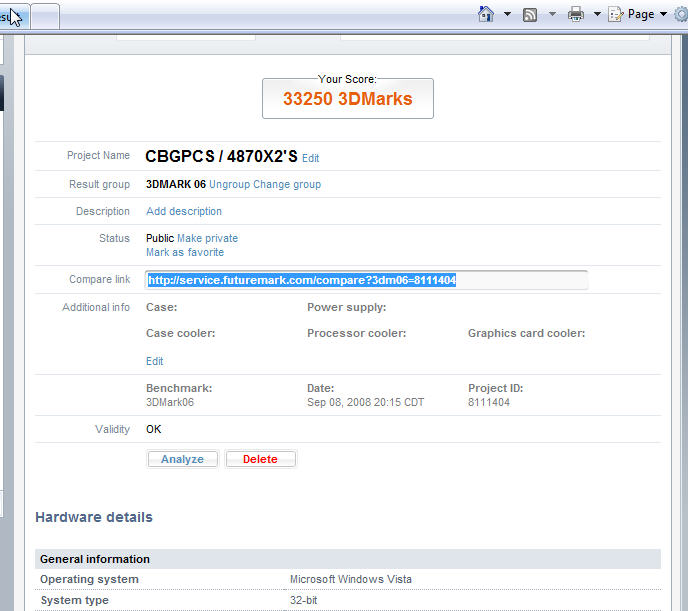The image size is (688, 611).
Task: Click the Ungroup link
Action: tap(229, 184)
